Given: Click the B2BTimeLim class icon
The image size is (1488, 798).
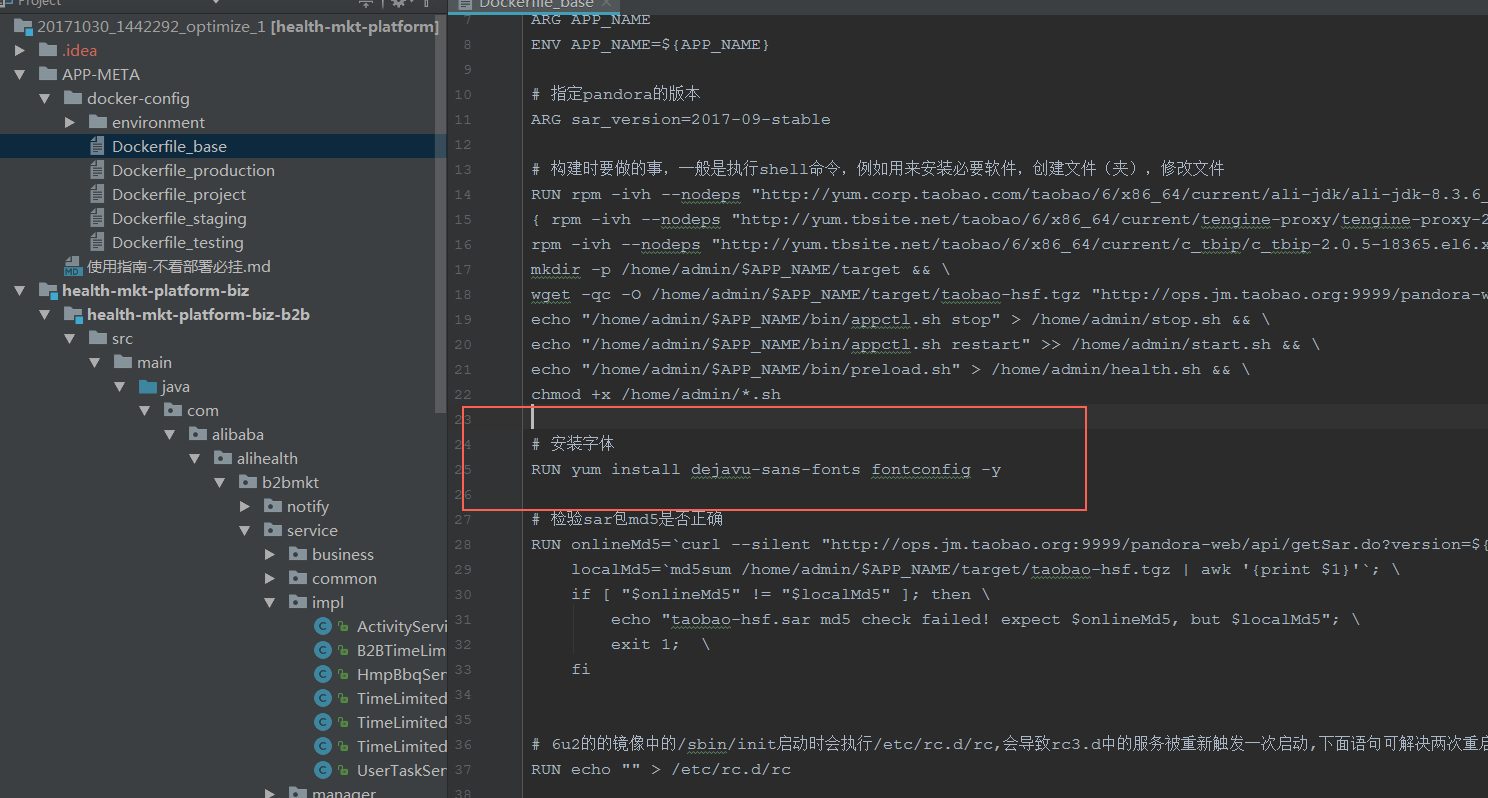Looking at the screenshot, I should point(322,650).
